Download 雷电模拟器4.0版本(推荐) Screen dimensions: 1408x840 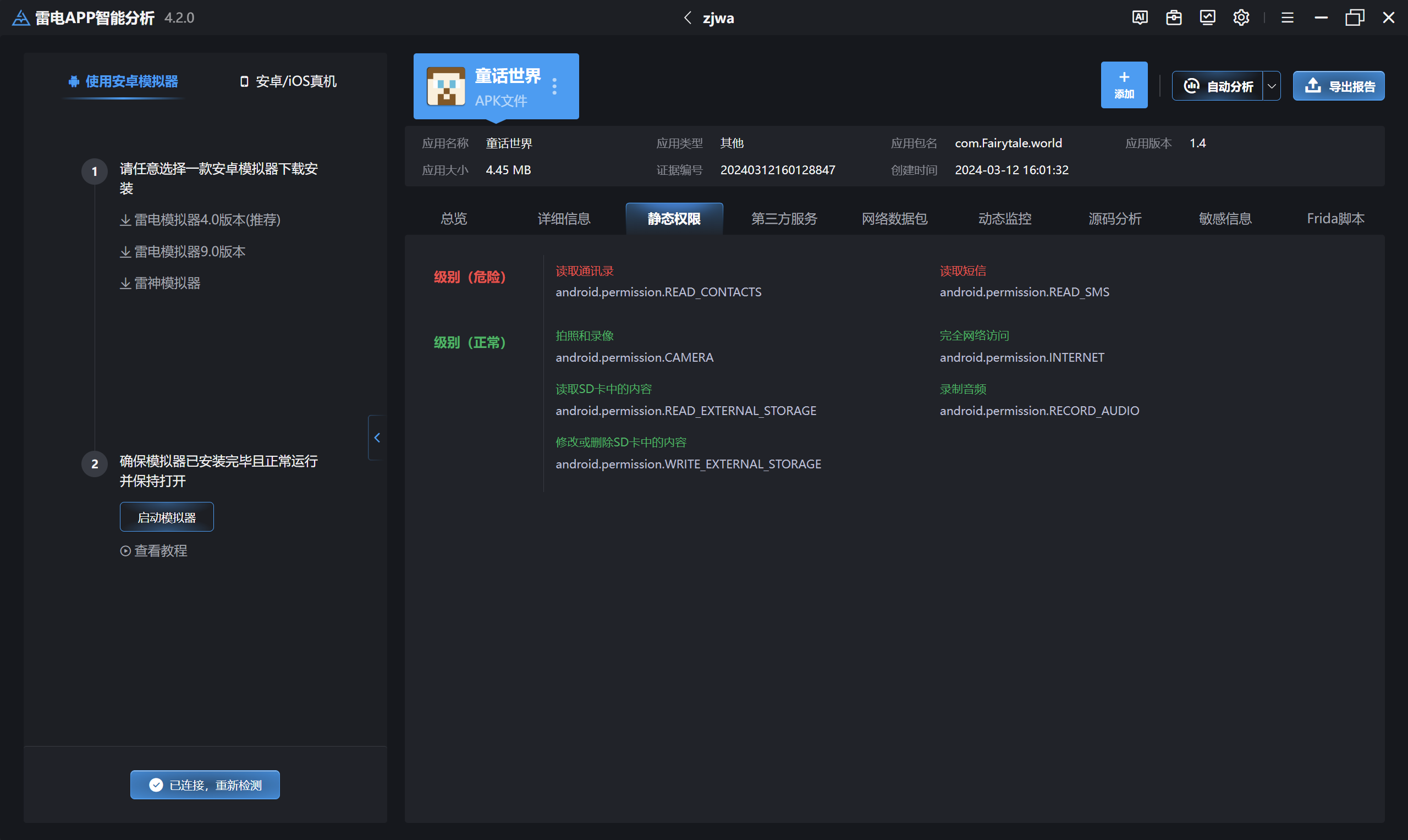tap(200, 220)
